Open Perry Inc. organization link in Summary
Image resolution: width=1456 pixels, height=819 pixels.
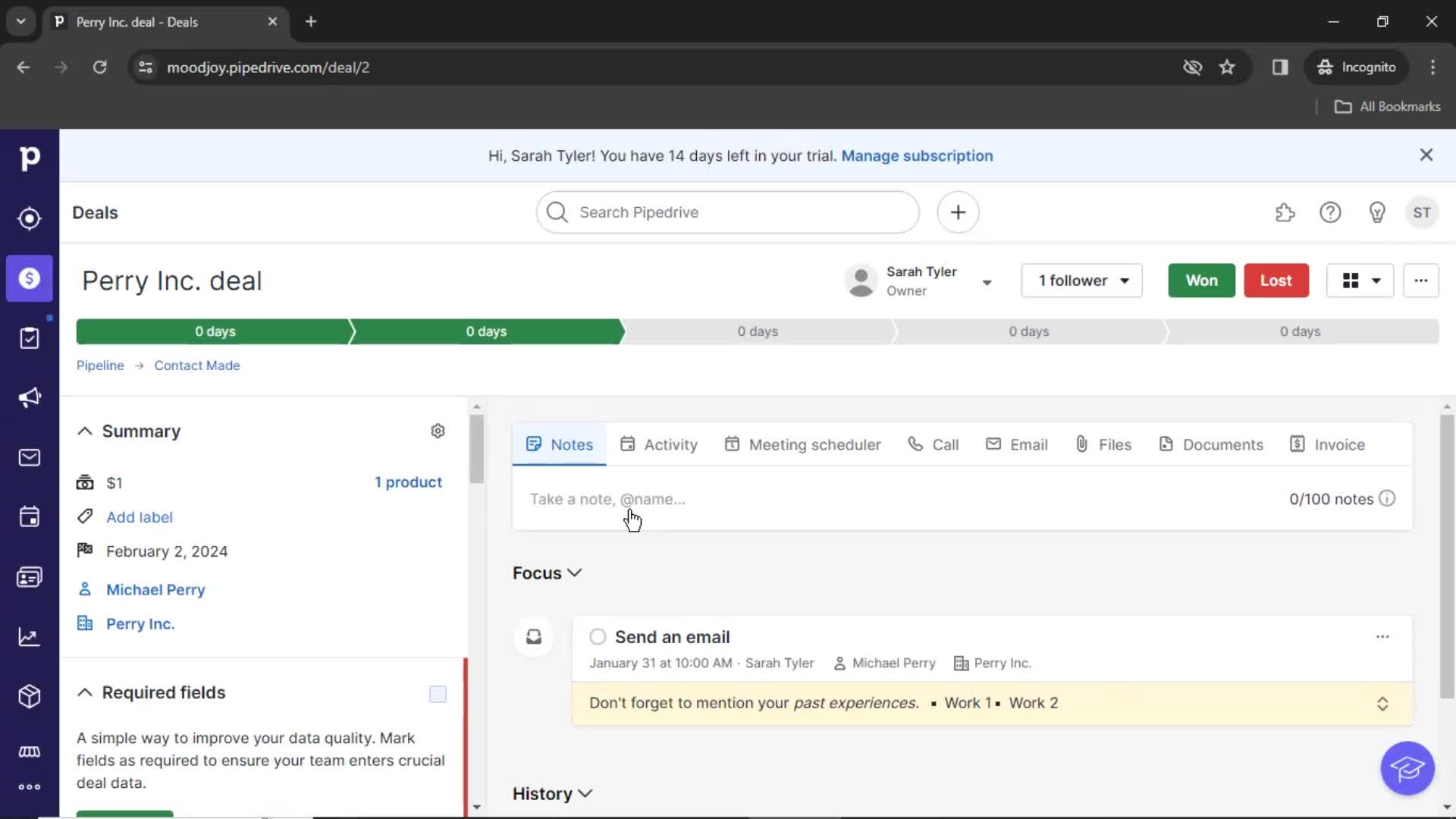(140, 623)
